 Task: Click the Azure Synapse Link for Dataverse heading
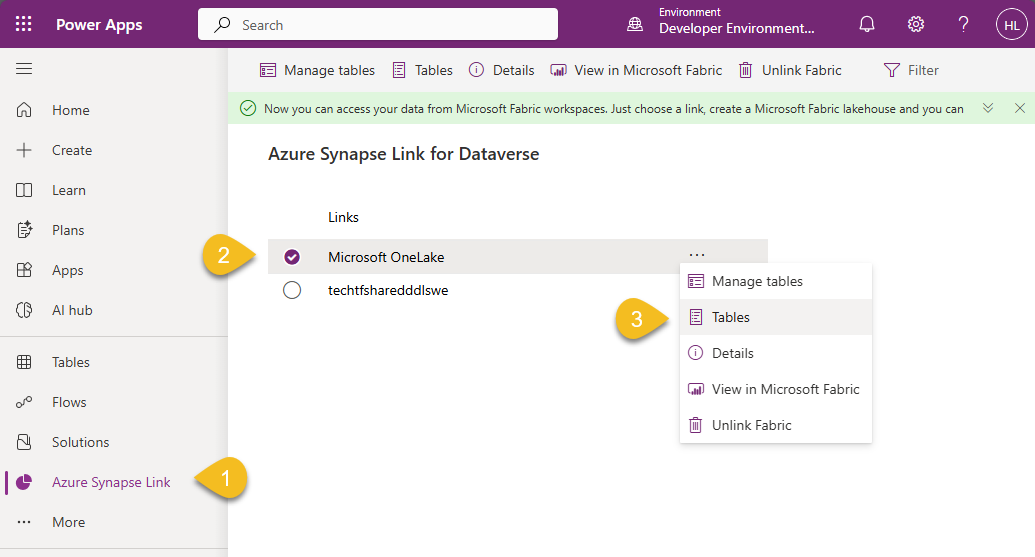403,154
